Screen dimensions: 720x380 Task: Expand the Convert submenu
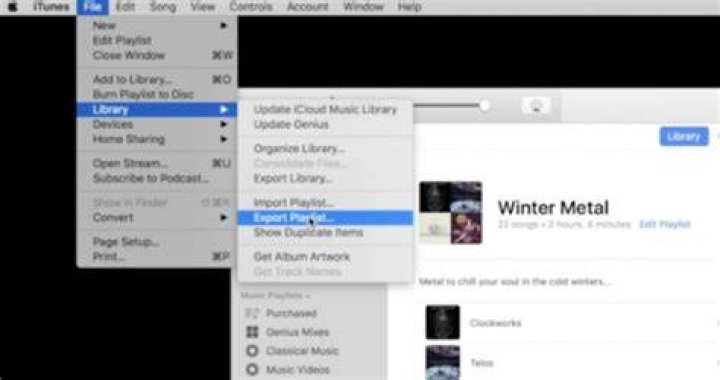click(157, 218)
